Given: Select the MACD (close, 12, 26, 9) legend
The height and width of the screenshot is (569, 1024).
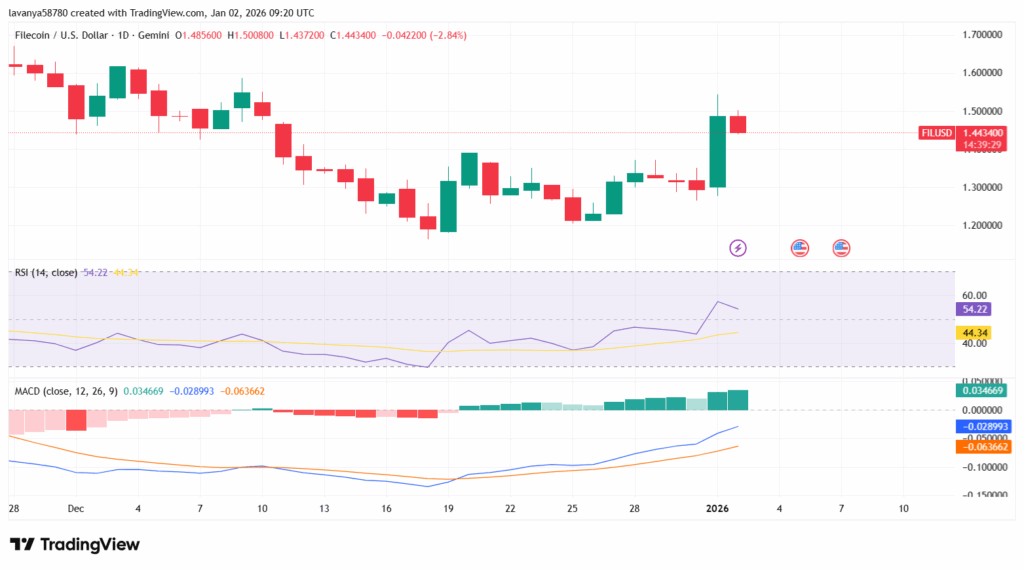Looking at the screenshot, I should click(65, 390).
